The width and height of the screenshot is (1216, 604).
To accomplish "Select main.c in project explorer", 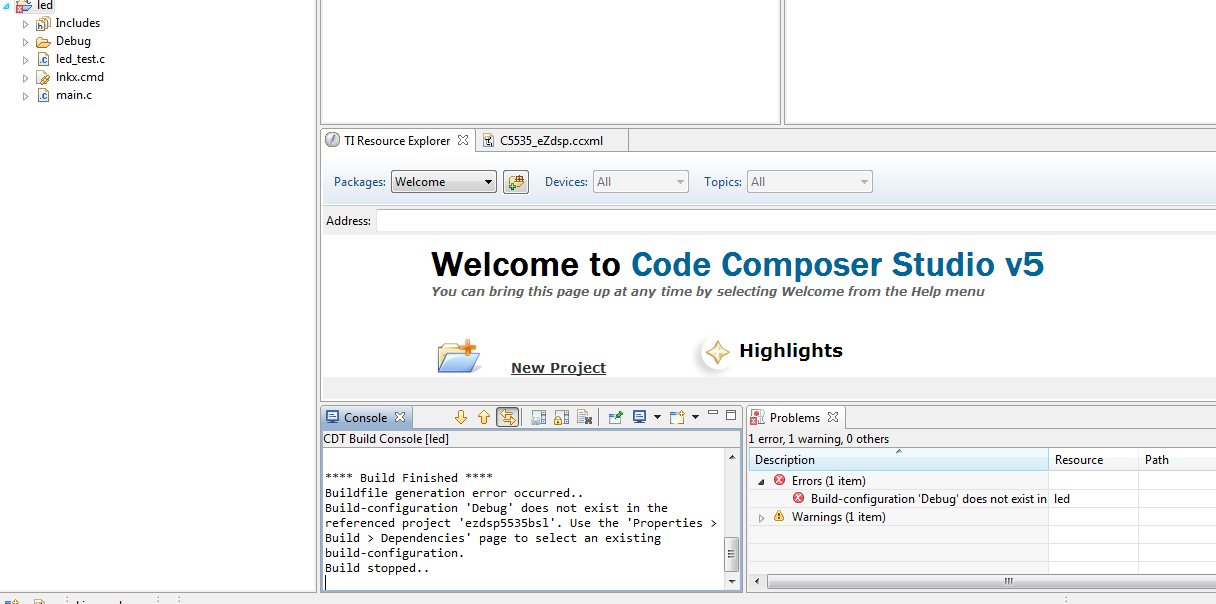I will point(74,95).
